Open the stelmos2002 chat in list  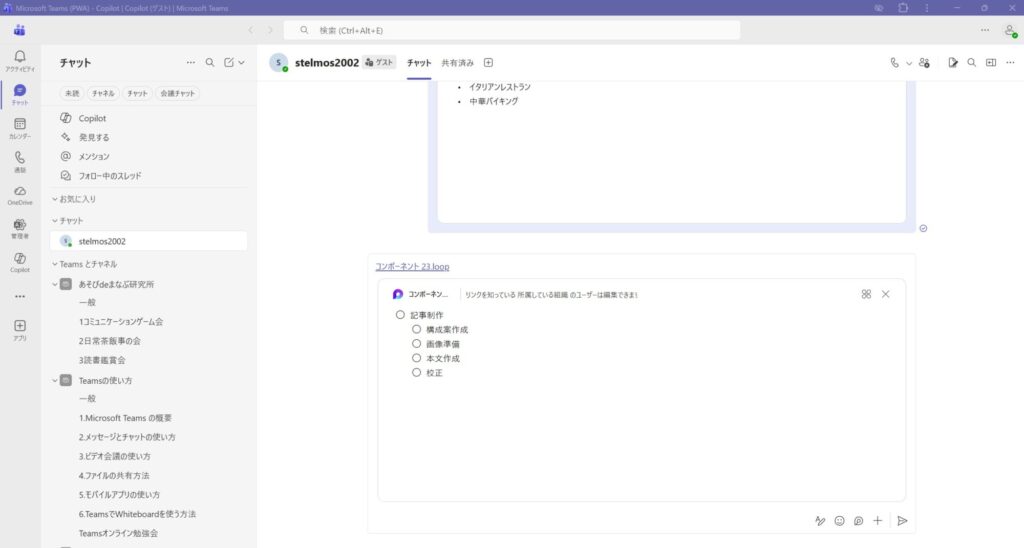(102, 241)
